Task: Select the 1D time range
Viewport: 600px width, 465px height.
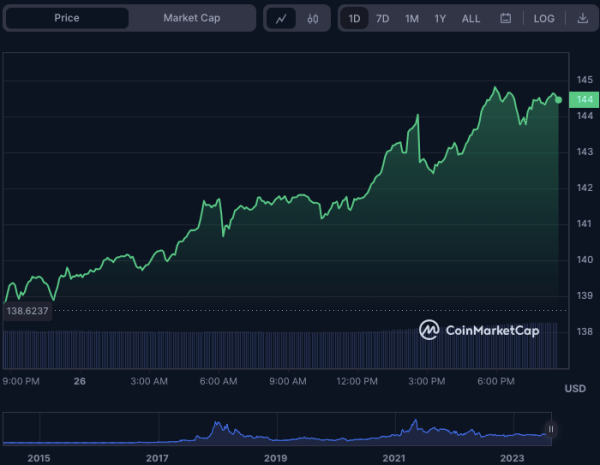Action: pyautogui.click(x=355, y=18)
